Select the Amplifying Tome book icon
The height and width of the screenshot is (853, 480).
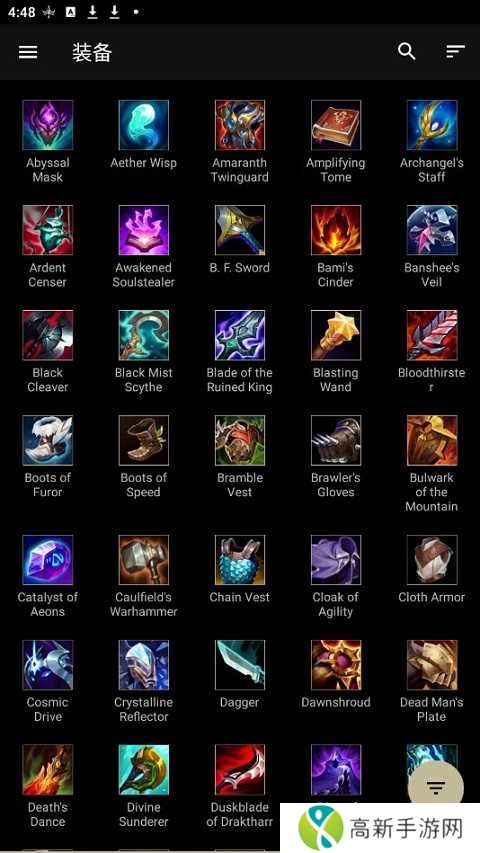[336, 125]
